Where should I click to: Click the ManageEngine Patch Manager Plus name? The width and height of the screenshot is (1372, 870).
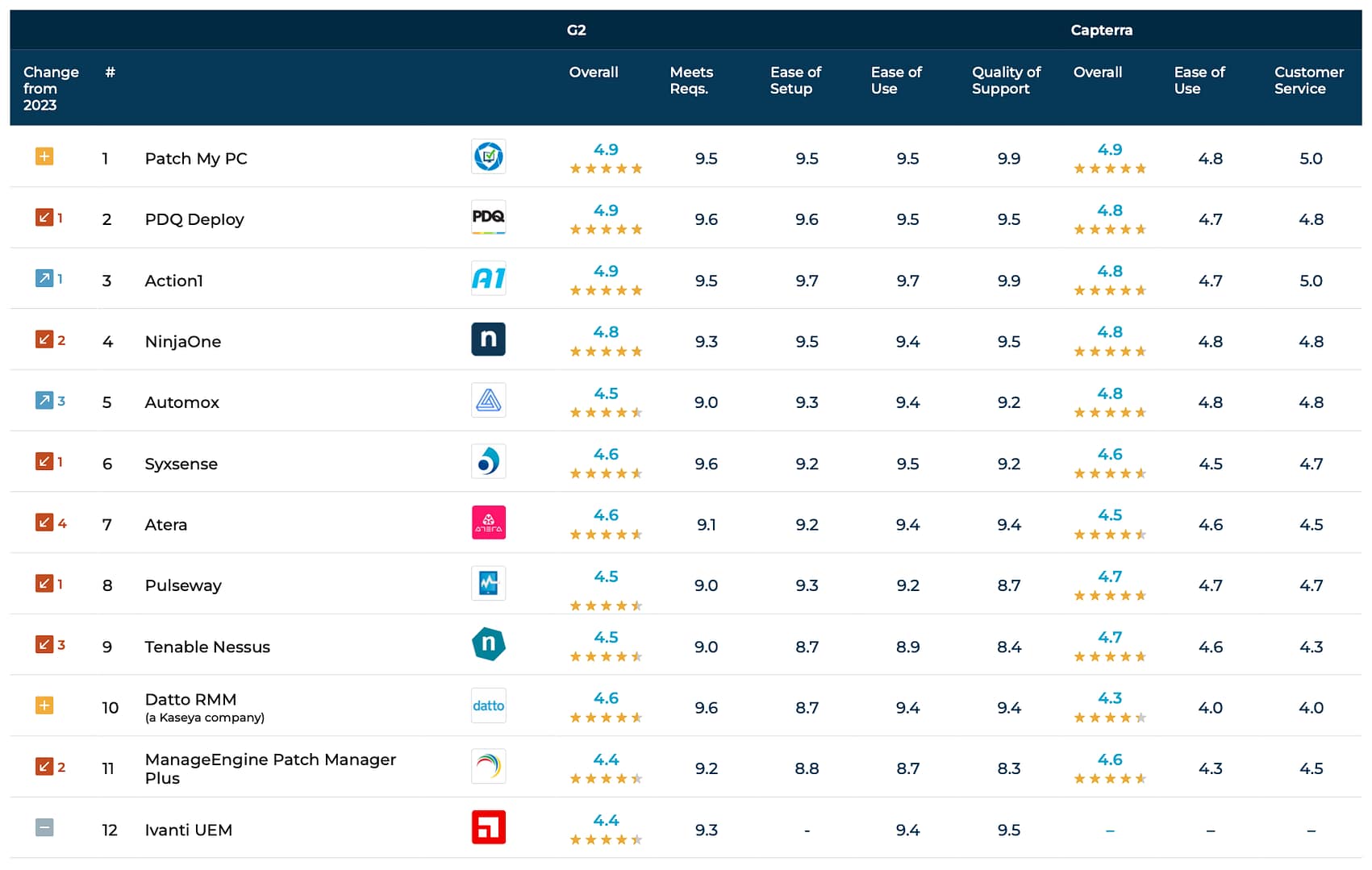click(x=270, y=768)
